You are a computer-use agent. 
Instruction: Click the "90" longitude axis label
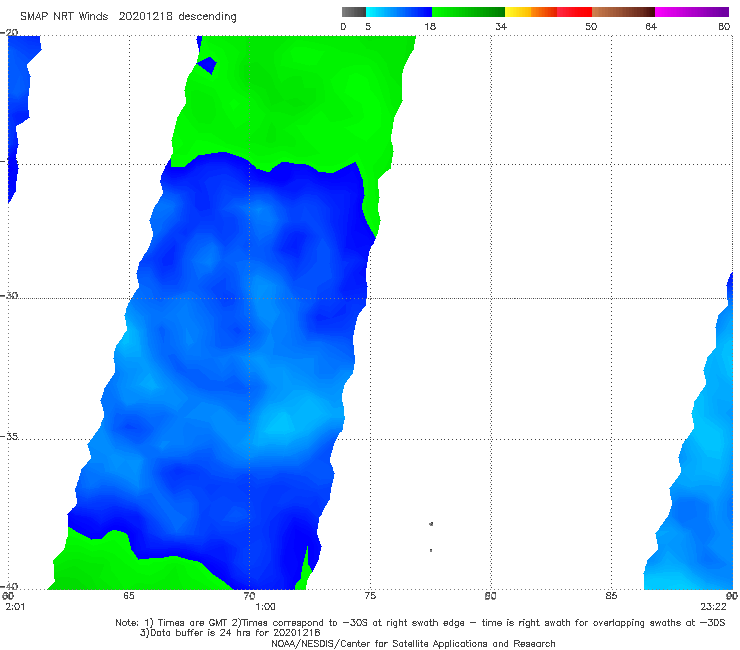point(732,596)
